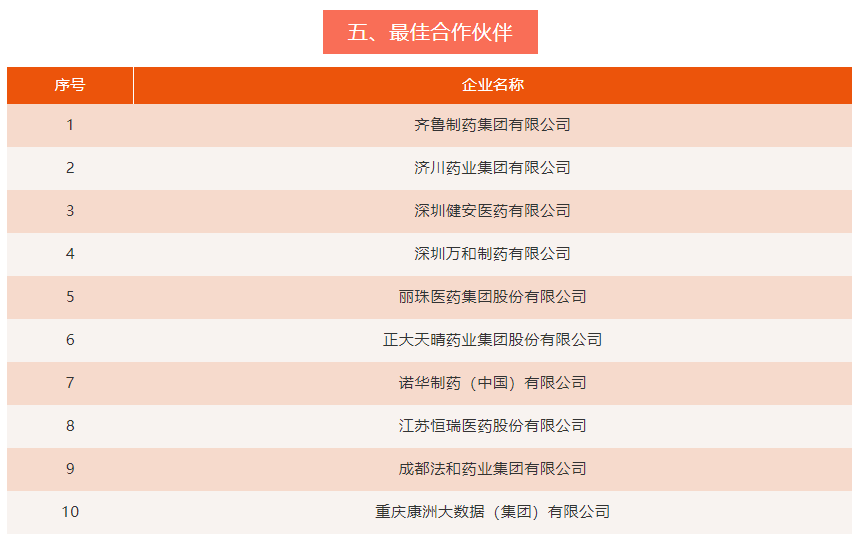Click serial number 4 in 深圳万和 row
This screenshot has height=550, width=859.
point(70,254)
